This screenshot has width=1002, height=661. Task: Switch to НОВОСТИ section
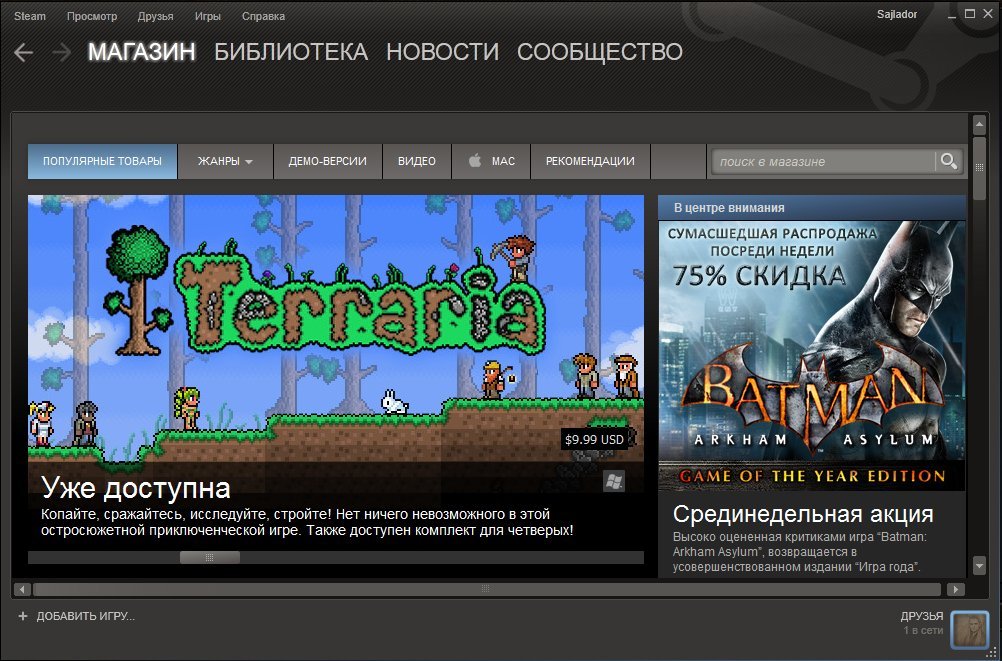tap(442, 52)
